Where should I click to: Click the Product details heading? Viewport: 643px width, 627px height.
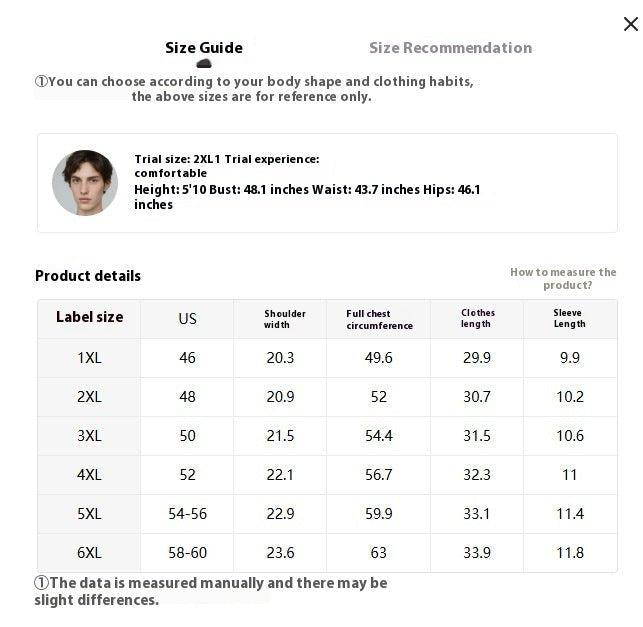click(88, 276)
